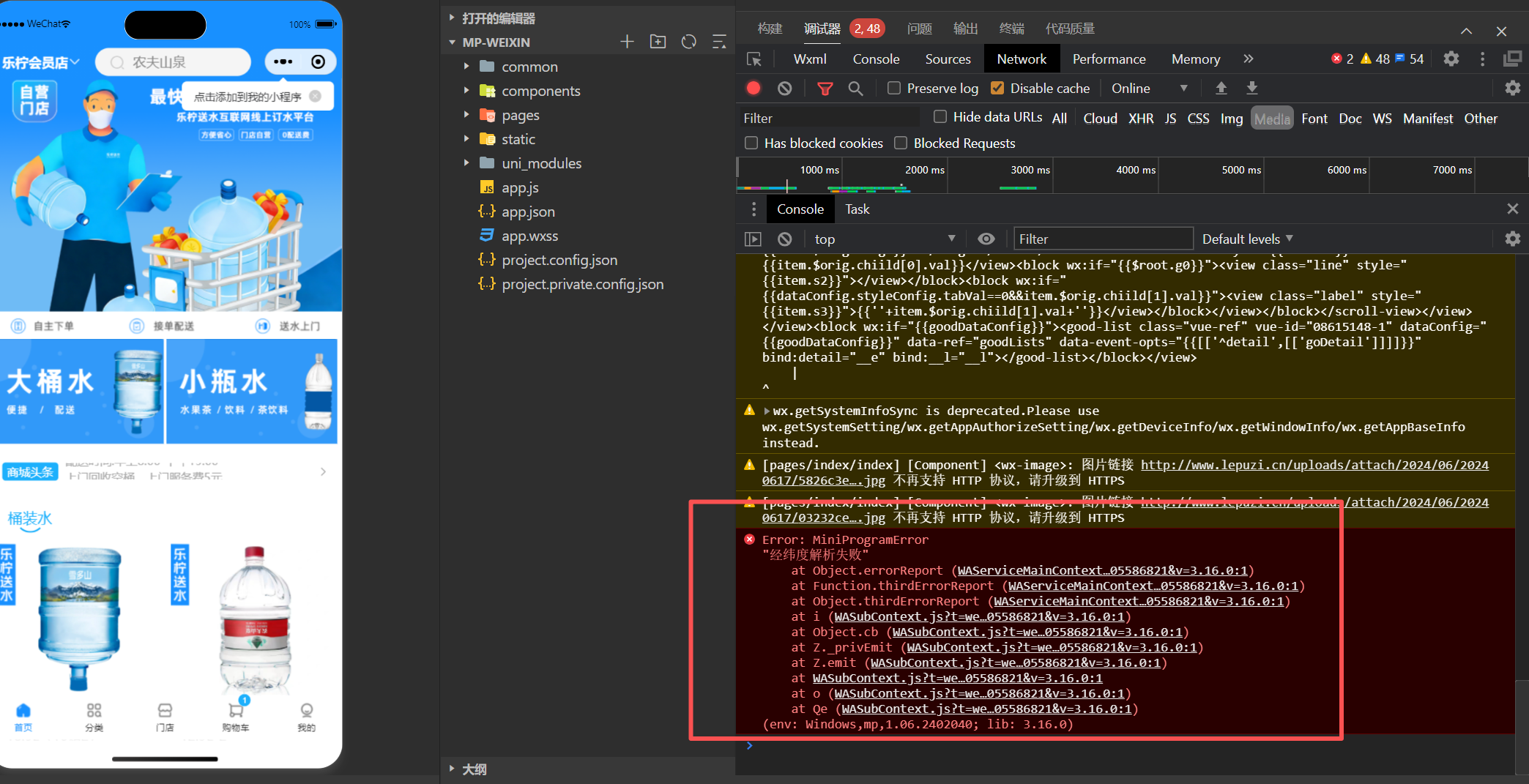Open the first lepuzi.cn image link
The width and height of the screenshot is (1529, 784).
1314,465
